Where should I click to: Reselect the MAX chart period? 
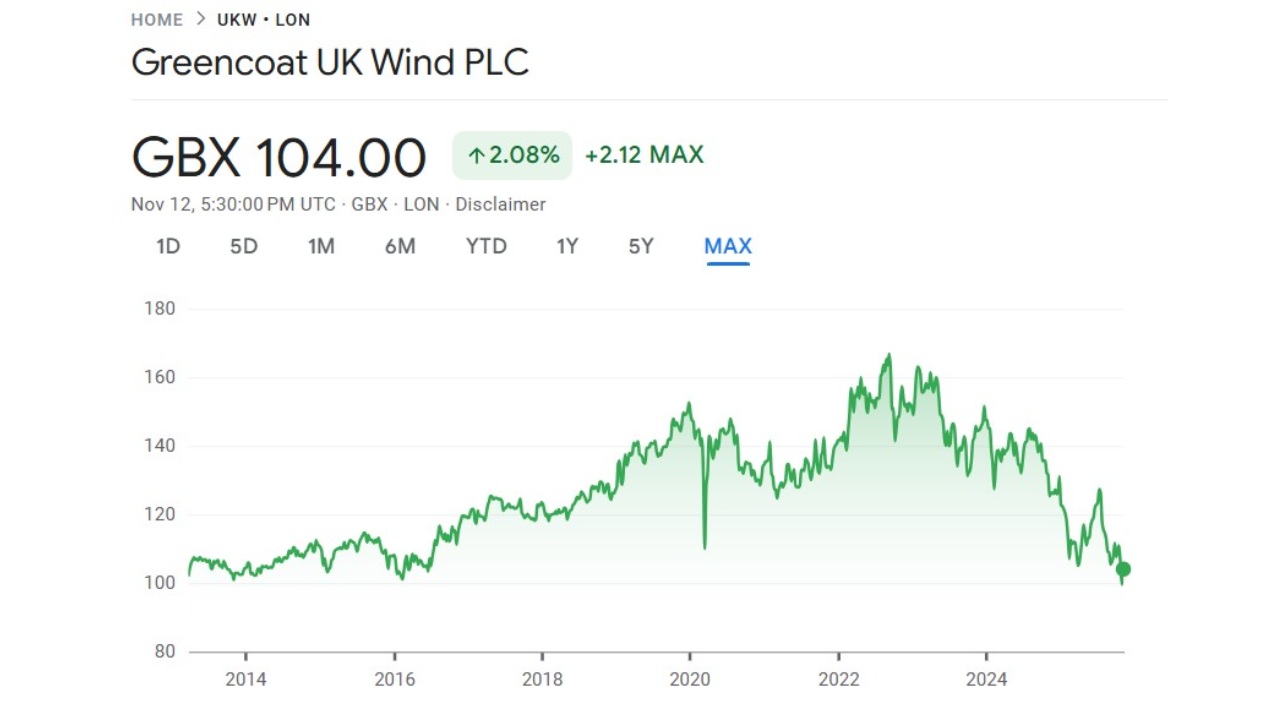(728, 246)
